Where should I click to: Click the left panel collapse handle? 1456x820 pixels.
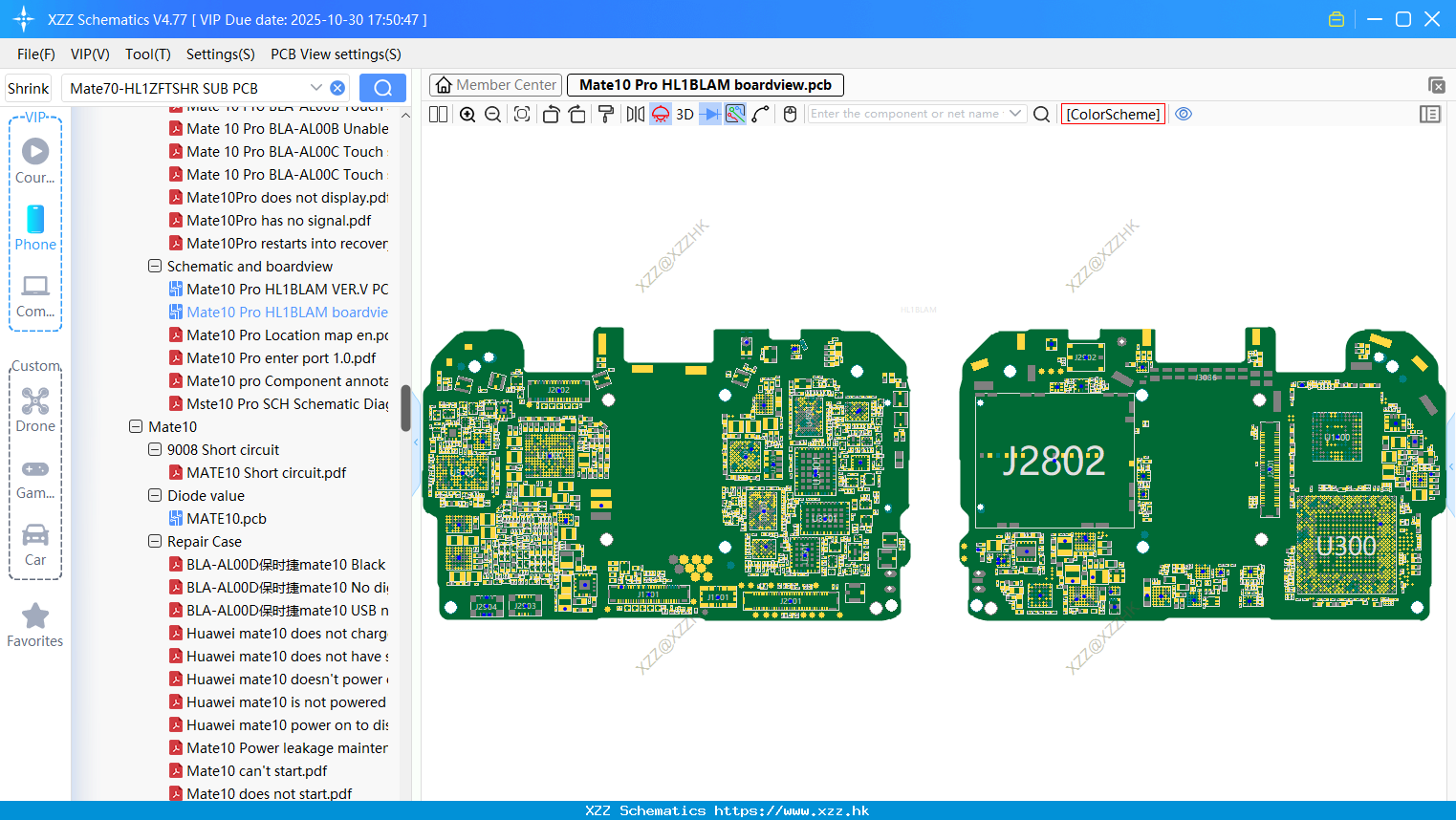[416, 443]
